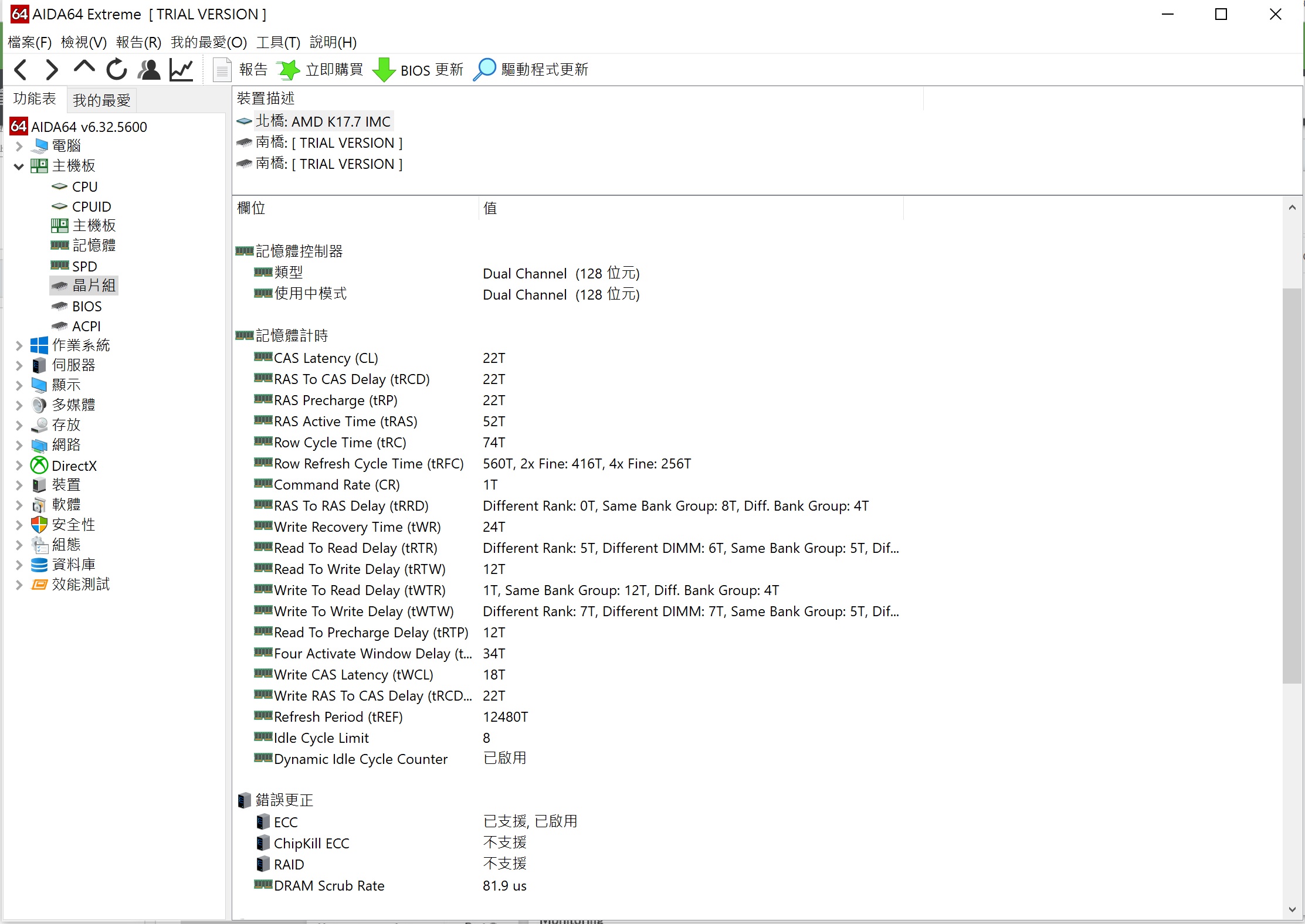Open the 檢視(V) menu
1305x924 pixels.
[x=84, y=42]
